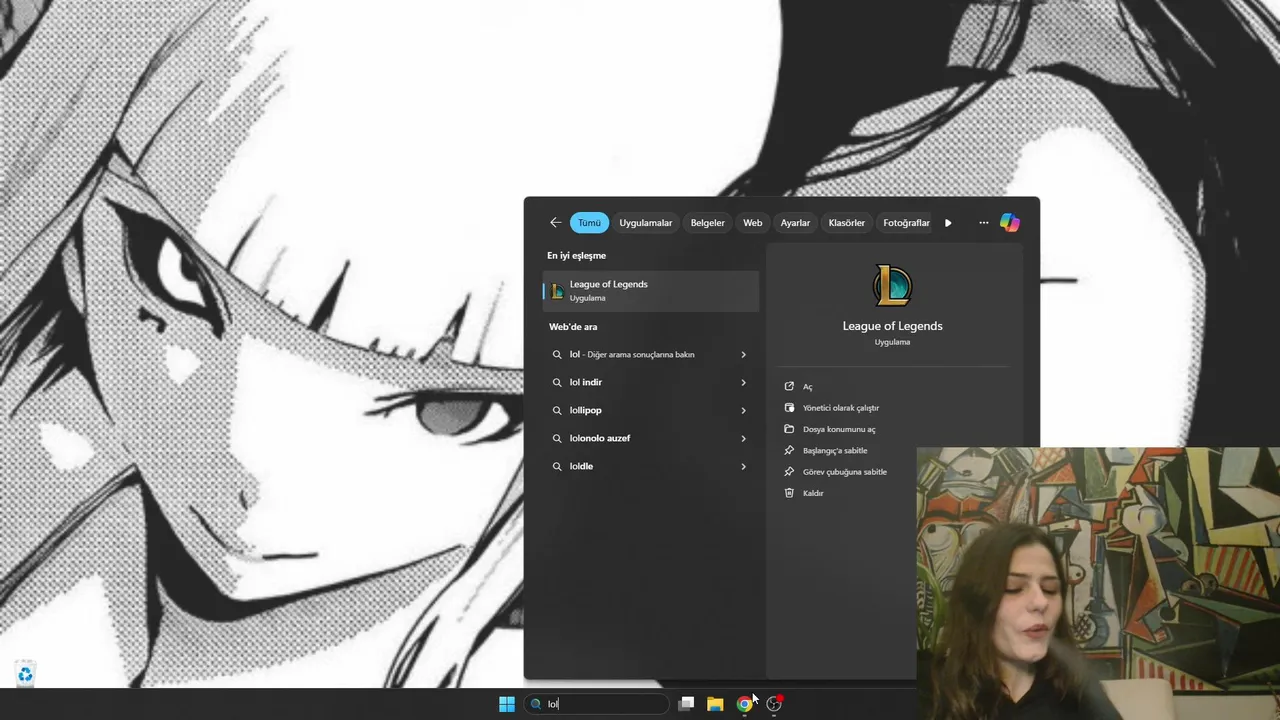1280x720 pixels.
Task: Open the taskbar app with red badge
Action: (x=774, y=704)
